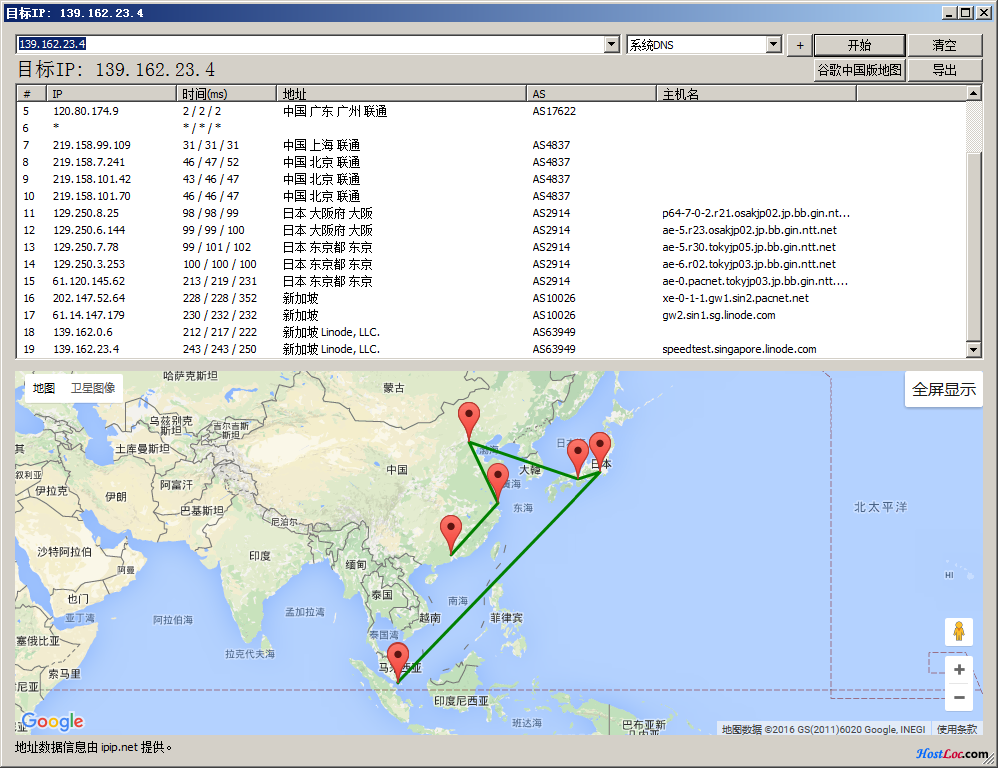Click scrollbar down arrow in hop list
The height and width of the screenshot is (768, 998).
[973, 349]
